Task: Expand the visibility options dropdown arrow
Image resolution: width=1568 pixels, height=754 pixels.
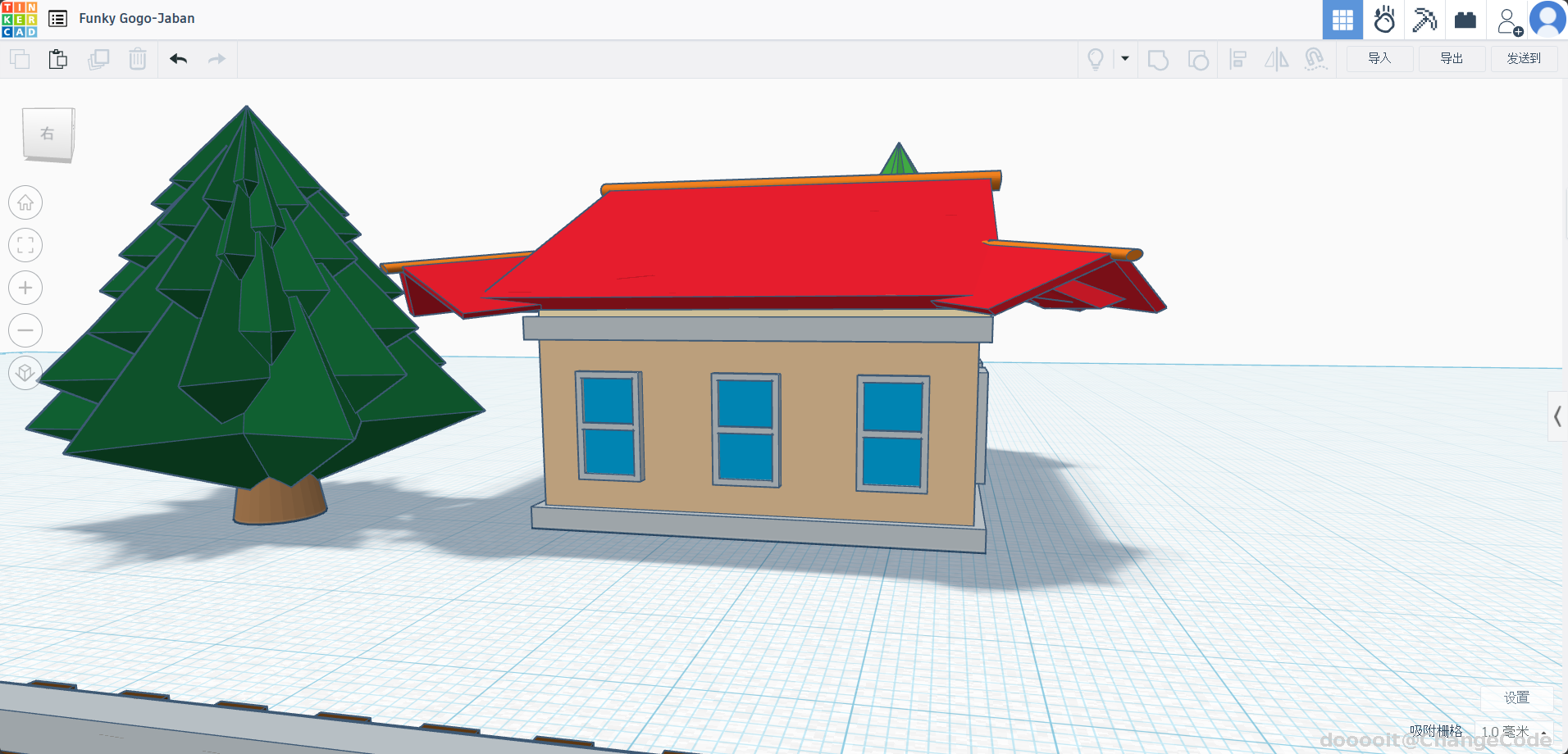Action: click(x=1125, y=58)
